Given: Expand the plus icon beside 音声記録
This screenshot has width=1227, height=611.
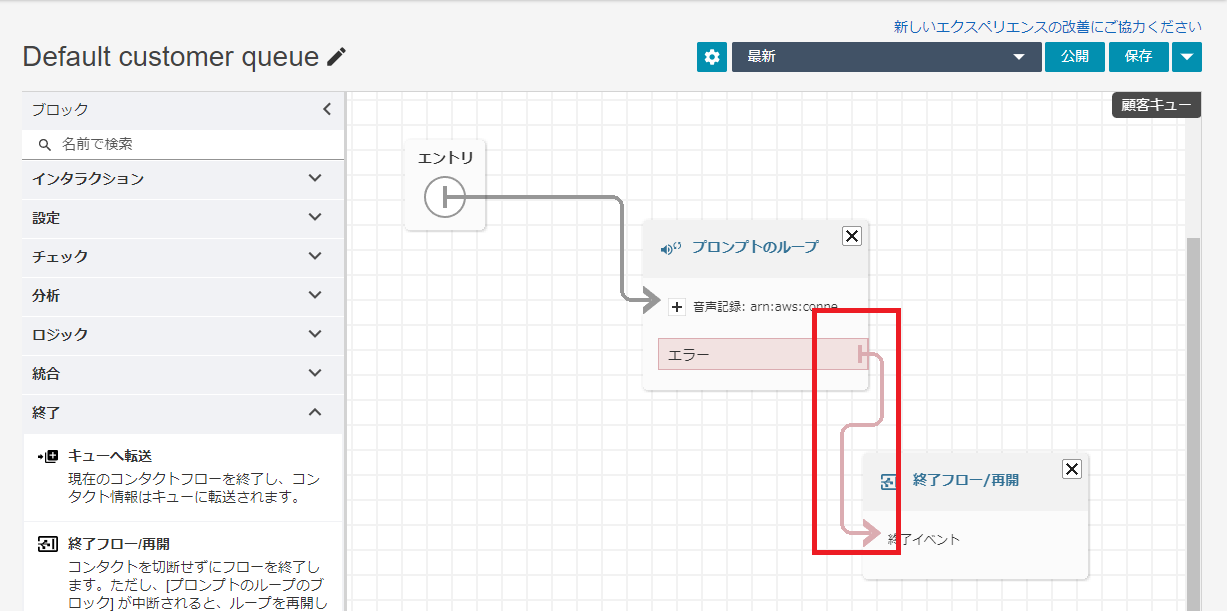Looking at the screenshot, I should (x=677, y=307).
